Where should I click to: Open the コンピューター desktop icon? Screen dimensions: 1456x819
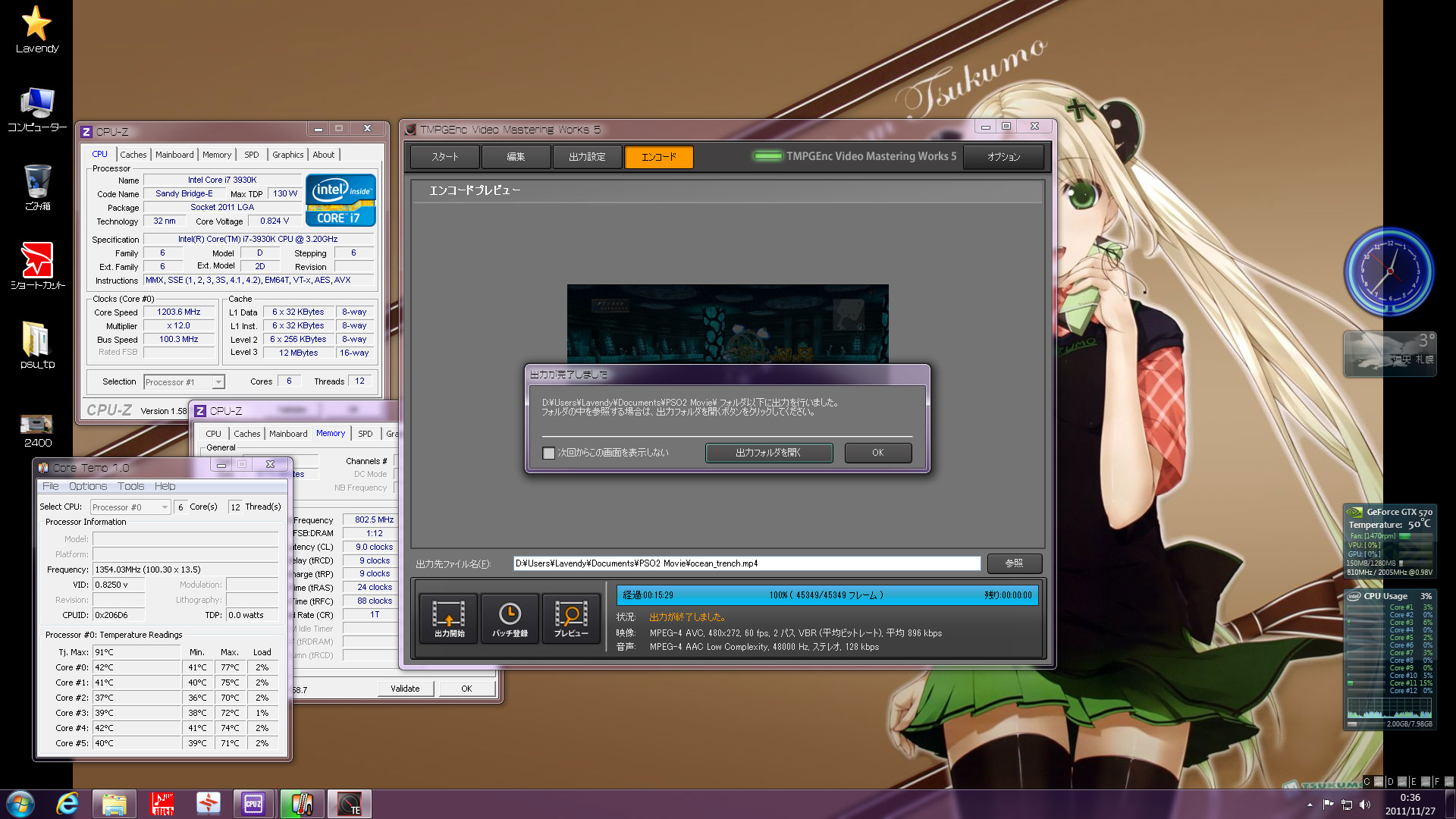point(37,110)
